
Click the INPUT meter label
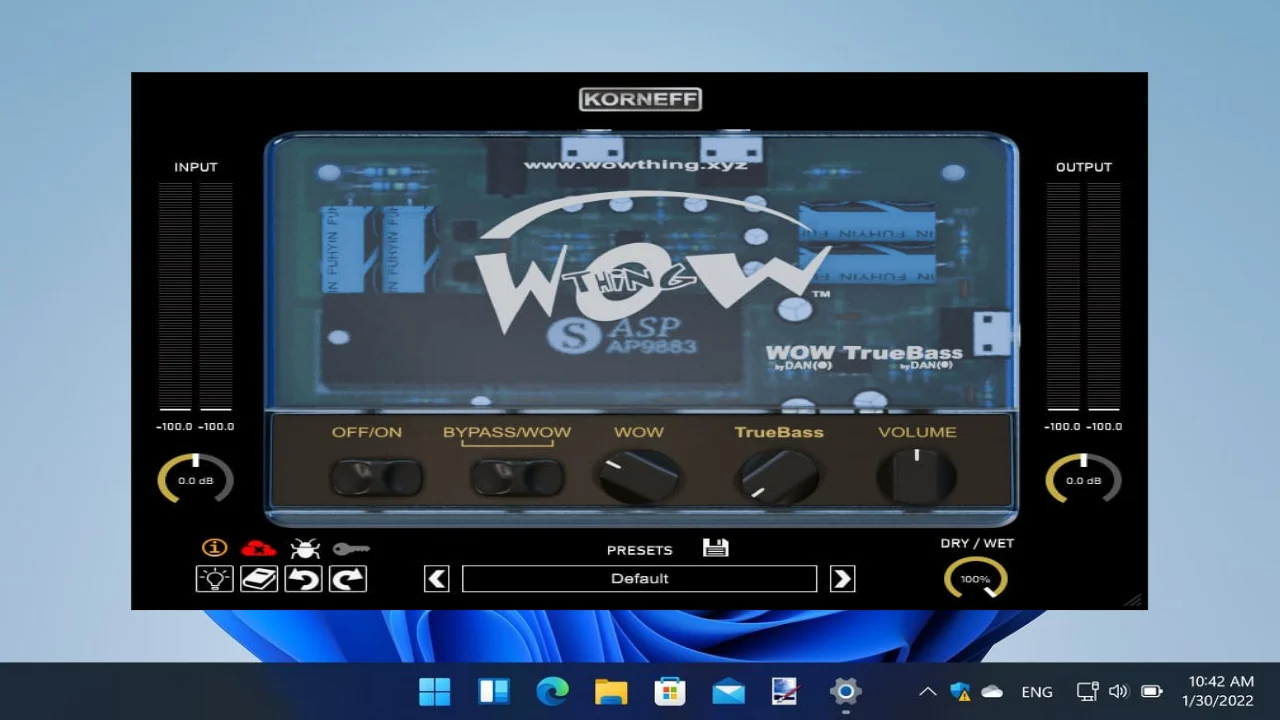click(195, 167)
